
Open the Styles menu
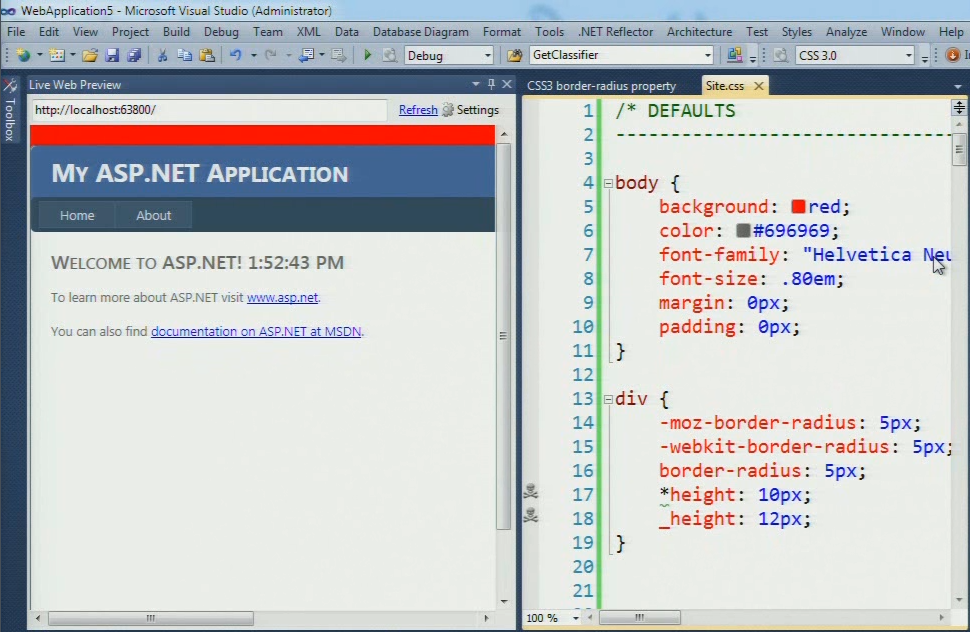[x=796, y=32]
